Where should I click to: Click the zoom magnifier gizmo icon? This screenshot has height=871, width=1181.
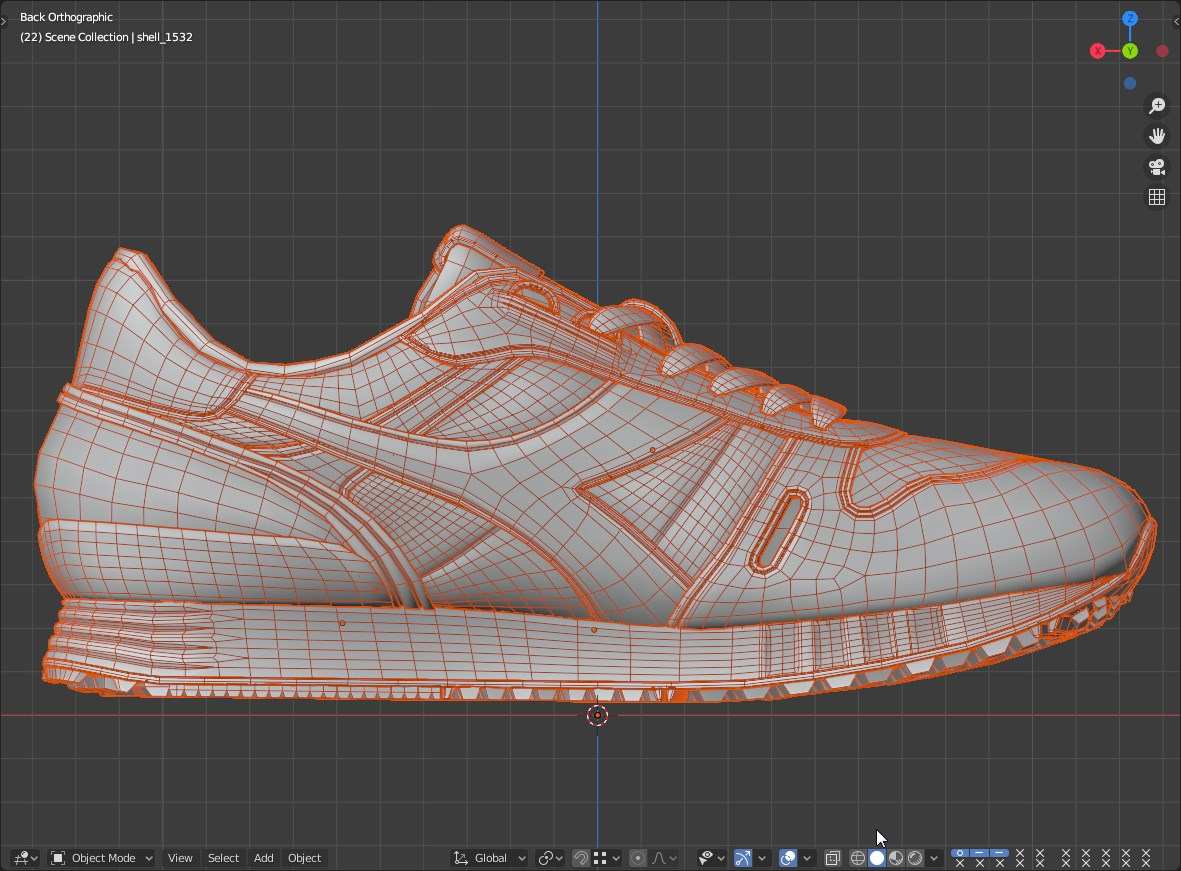(1157, 106)
